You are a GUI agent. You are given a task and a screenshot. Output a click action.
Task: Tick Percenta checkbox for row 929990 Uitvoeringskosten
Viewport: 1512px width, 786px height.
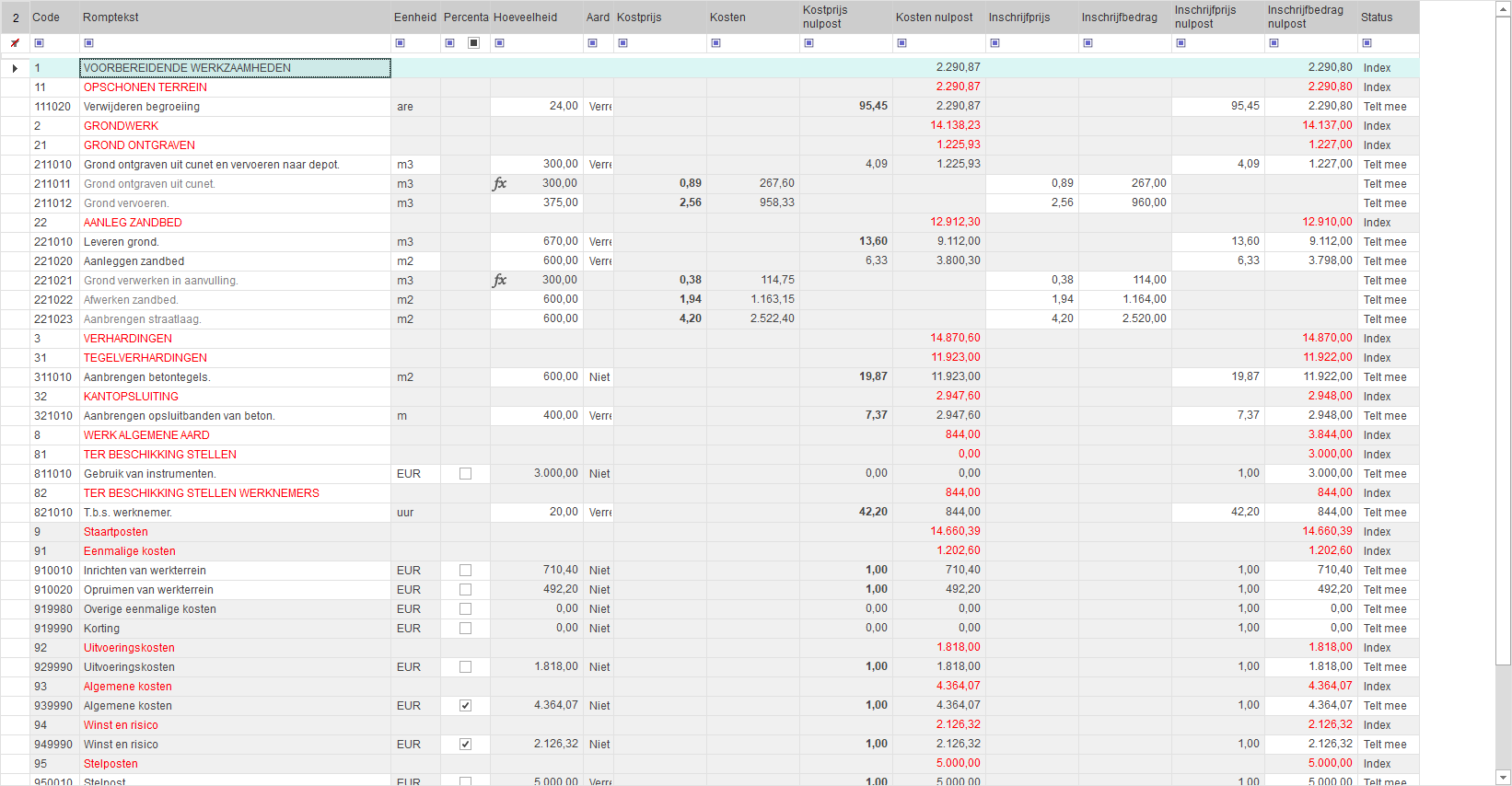tap(465, 667)
